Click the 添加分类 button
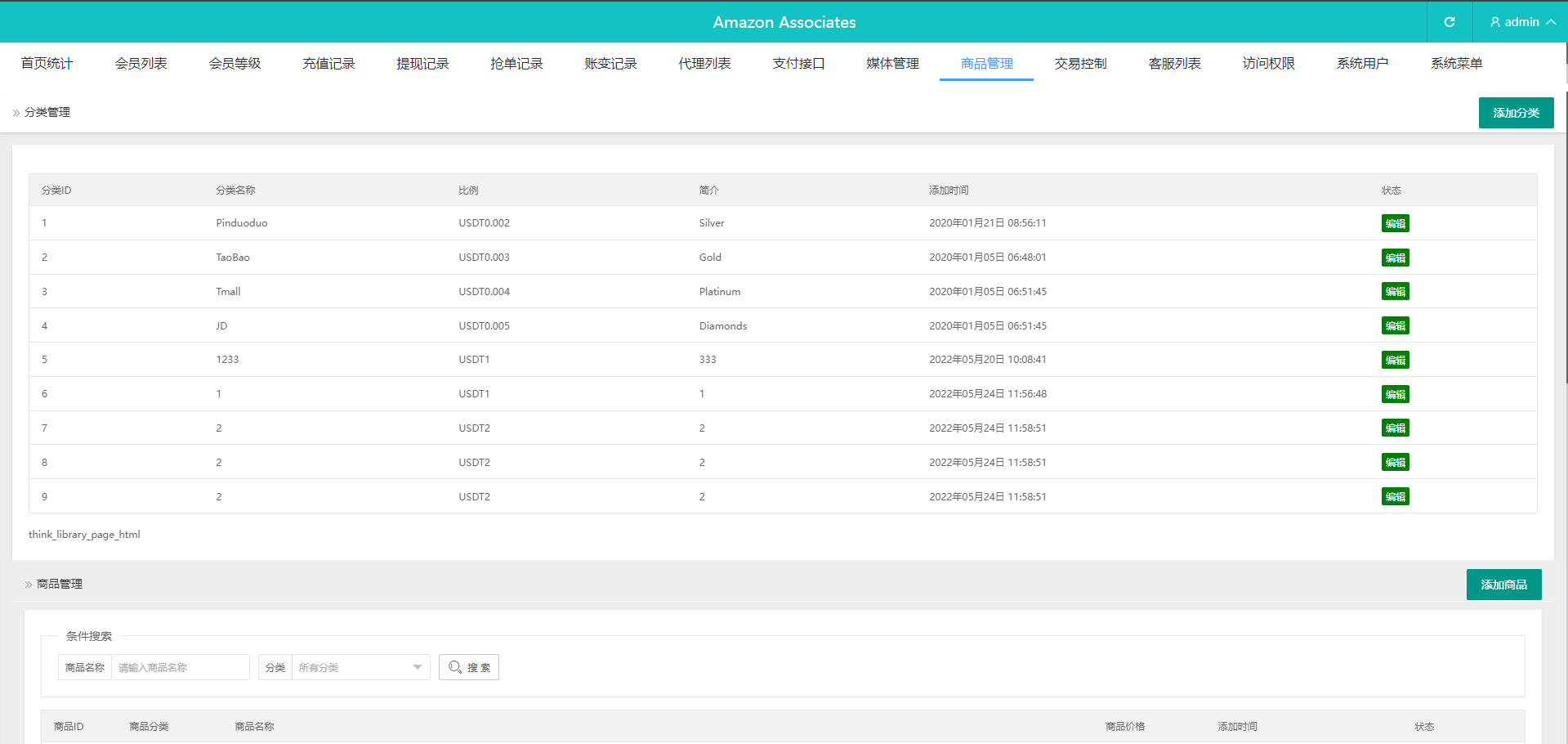Viewport: 1568px width, 744px height. 1516,113
